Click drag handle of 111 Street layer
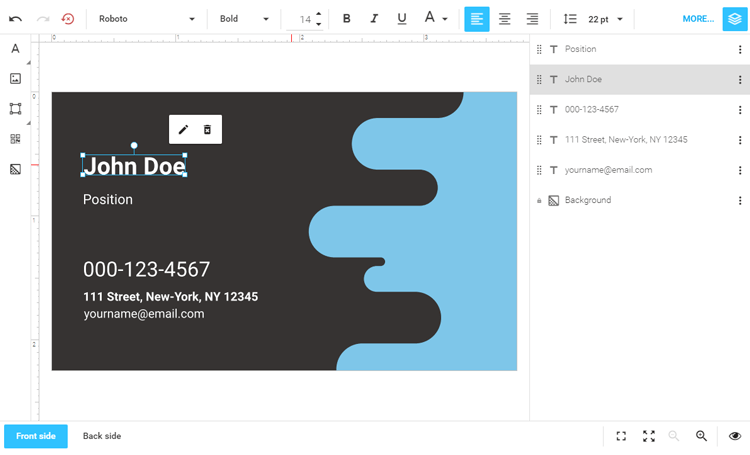 click(539, 140)
